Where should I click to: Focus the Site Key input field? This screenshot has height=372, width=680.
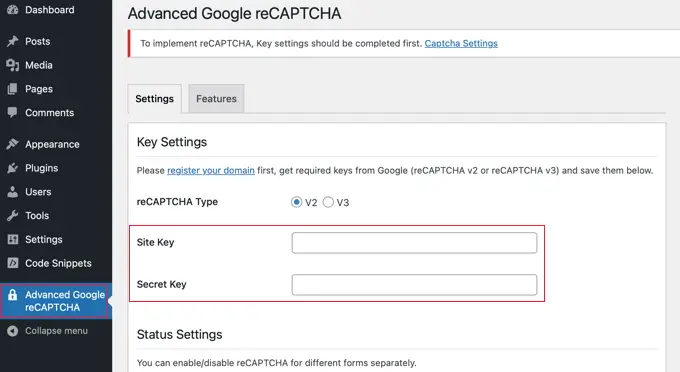point(414,243)
